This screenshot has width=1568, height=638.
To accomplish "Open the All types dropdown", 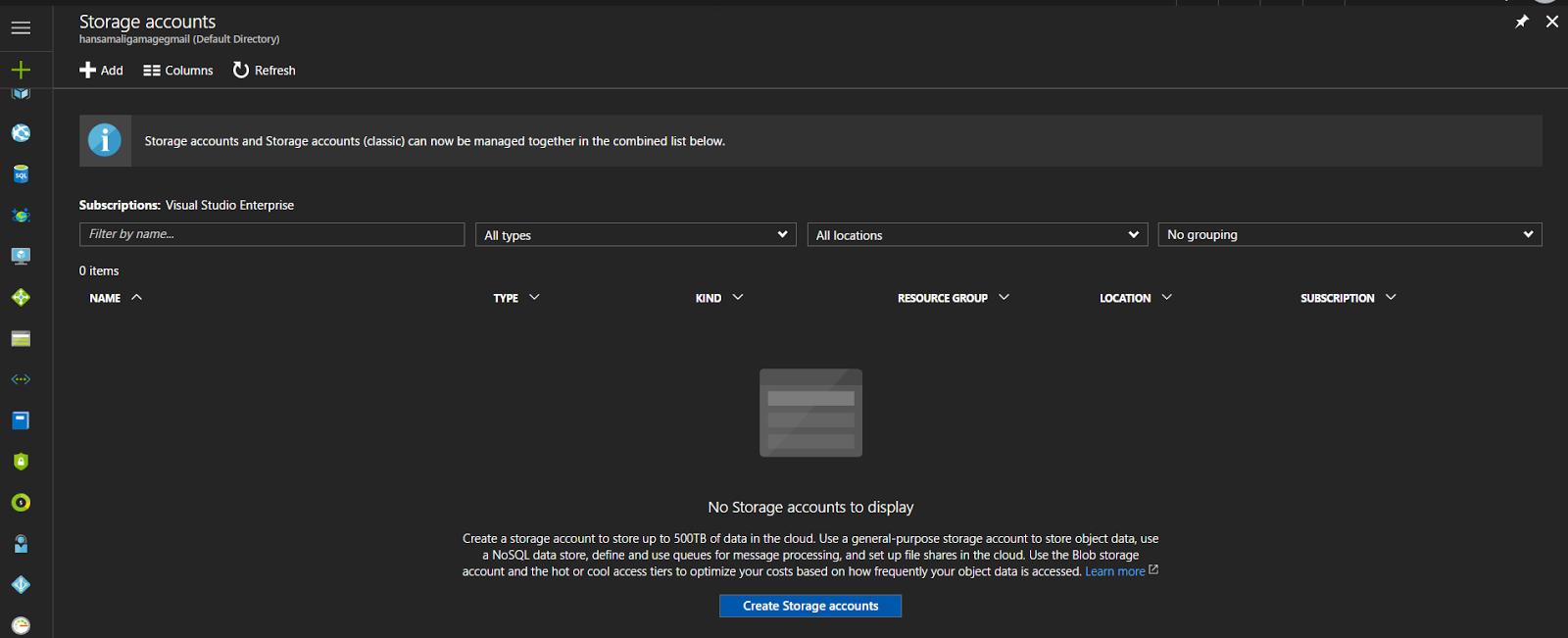I will click(636, 234).
